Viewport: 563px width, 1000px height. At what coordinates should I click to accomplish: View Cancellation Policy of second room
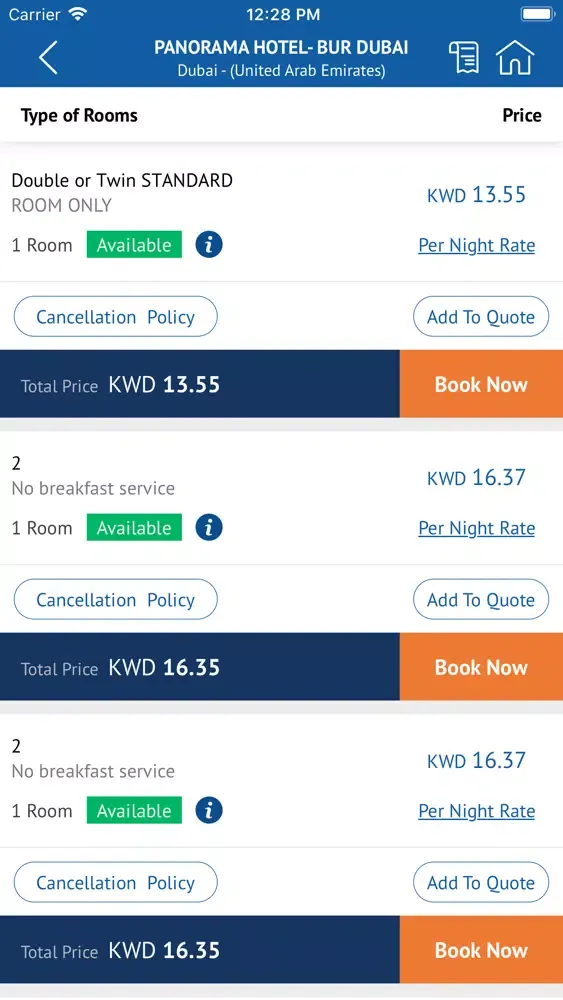[x=115, y=599]
